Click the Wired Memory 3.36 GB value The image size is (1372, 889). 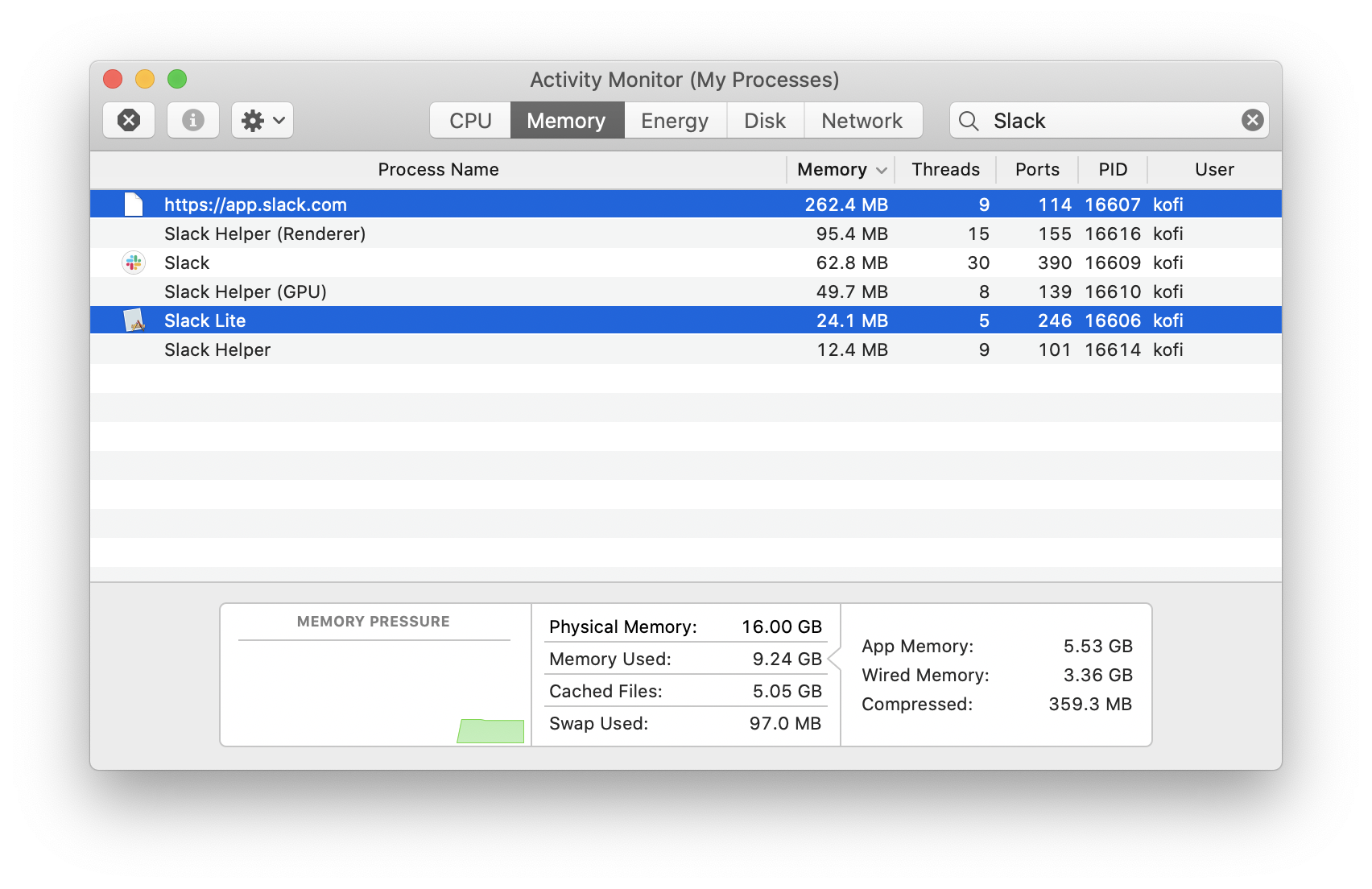pyautogui.click(x=1097, y=675)
